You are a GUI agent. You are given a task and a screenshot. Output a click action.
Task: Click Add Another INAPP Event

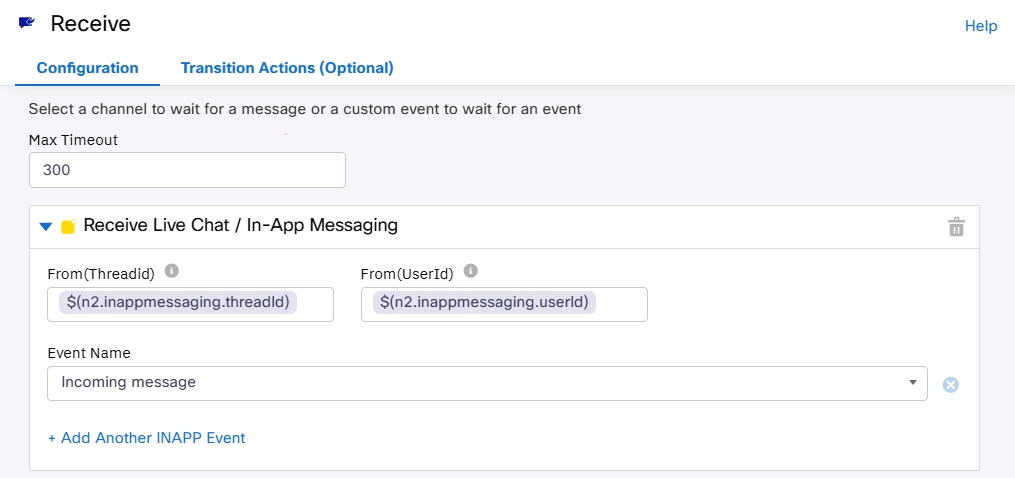(x=146, y=438)
